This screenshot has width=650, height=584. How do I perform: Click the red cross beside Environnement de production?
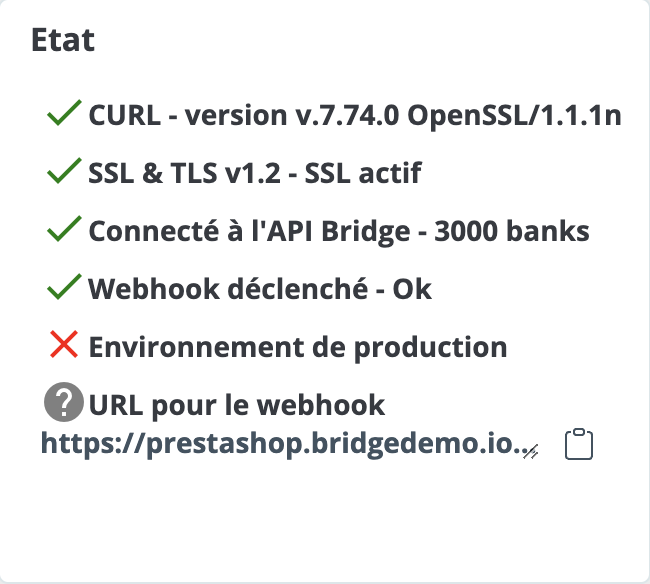point(63,344)
